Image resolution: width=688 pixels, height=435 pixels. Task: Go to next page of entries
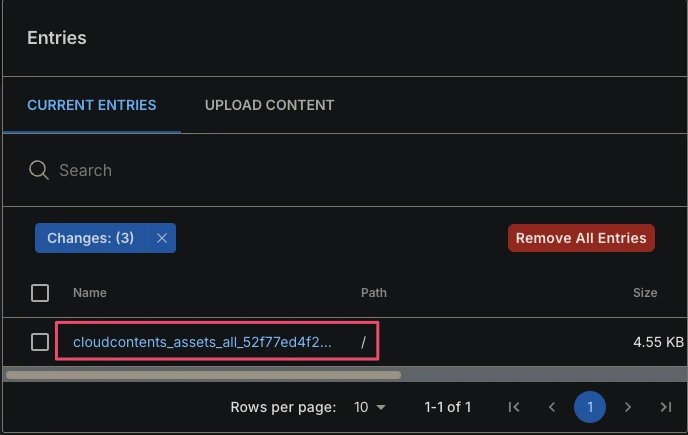pyautogui.click(x=628, y=407)
